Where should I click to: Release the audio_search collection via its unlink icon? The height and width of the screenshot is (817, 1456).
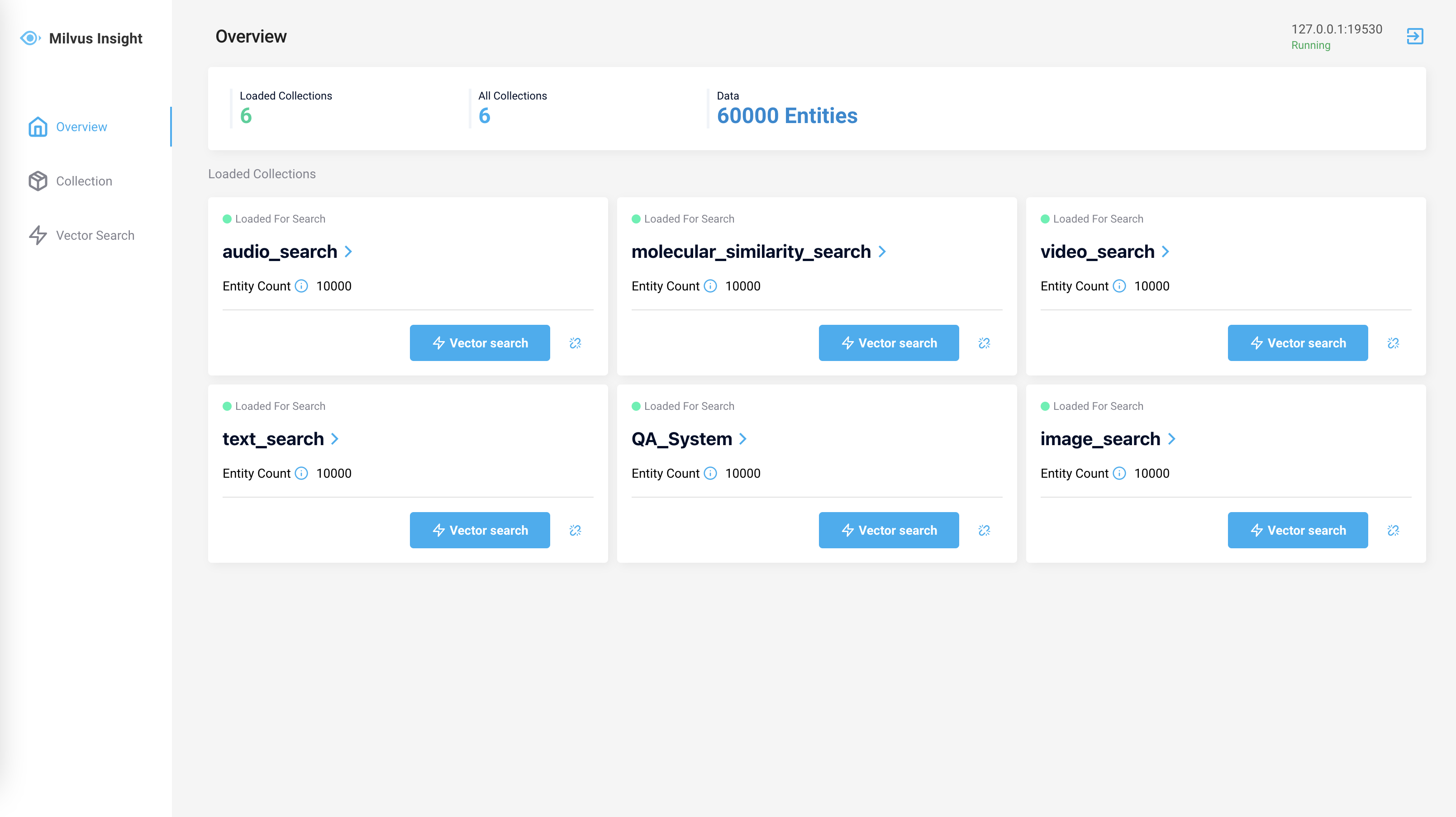point(576,343)
